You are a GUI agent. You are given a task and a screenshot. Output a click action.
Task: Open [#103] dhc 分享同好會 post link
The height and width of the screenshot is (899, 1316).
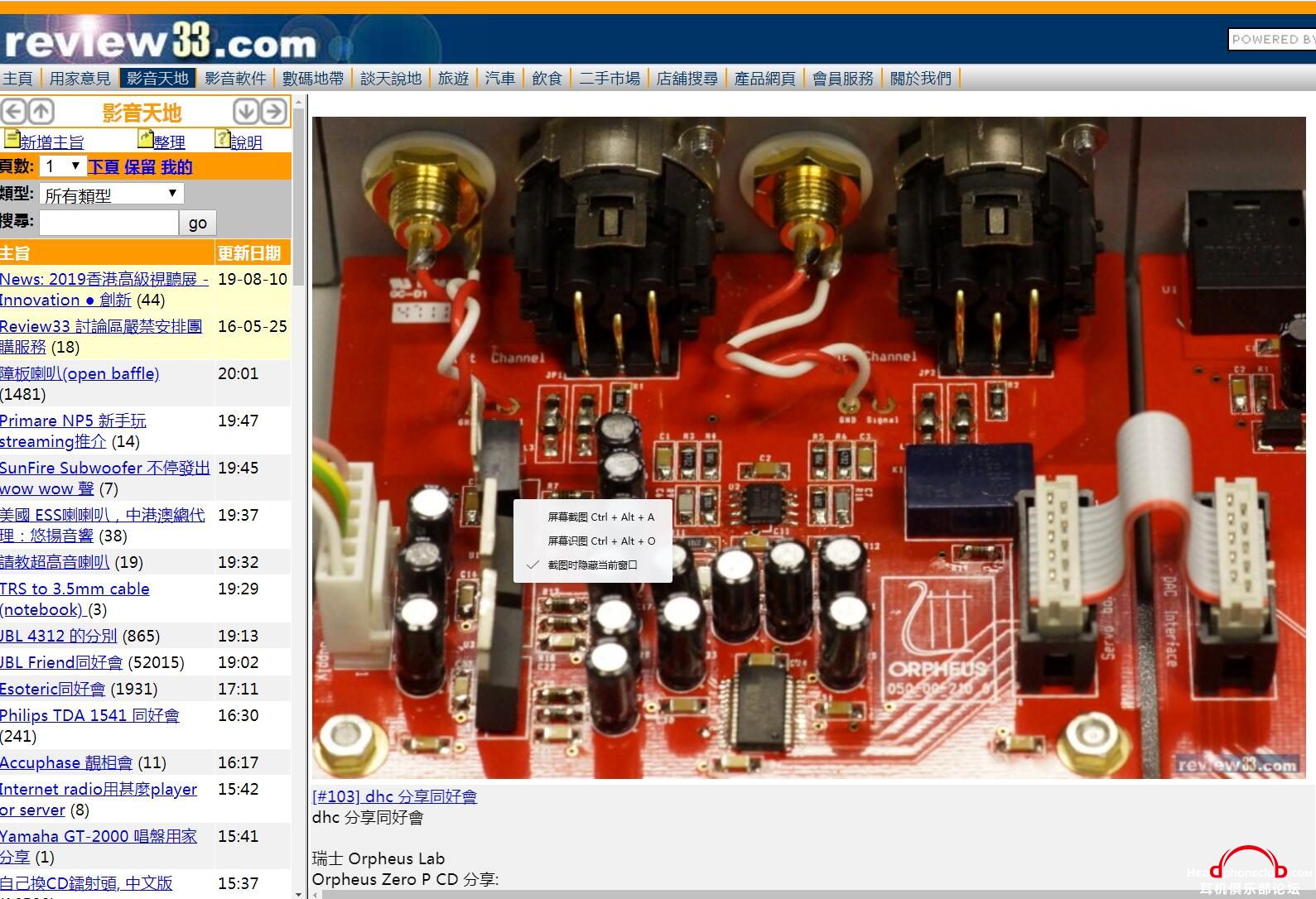(394, 796)
